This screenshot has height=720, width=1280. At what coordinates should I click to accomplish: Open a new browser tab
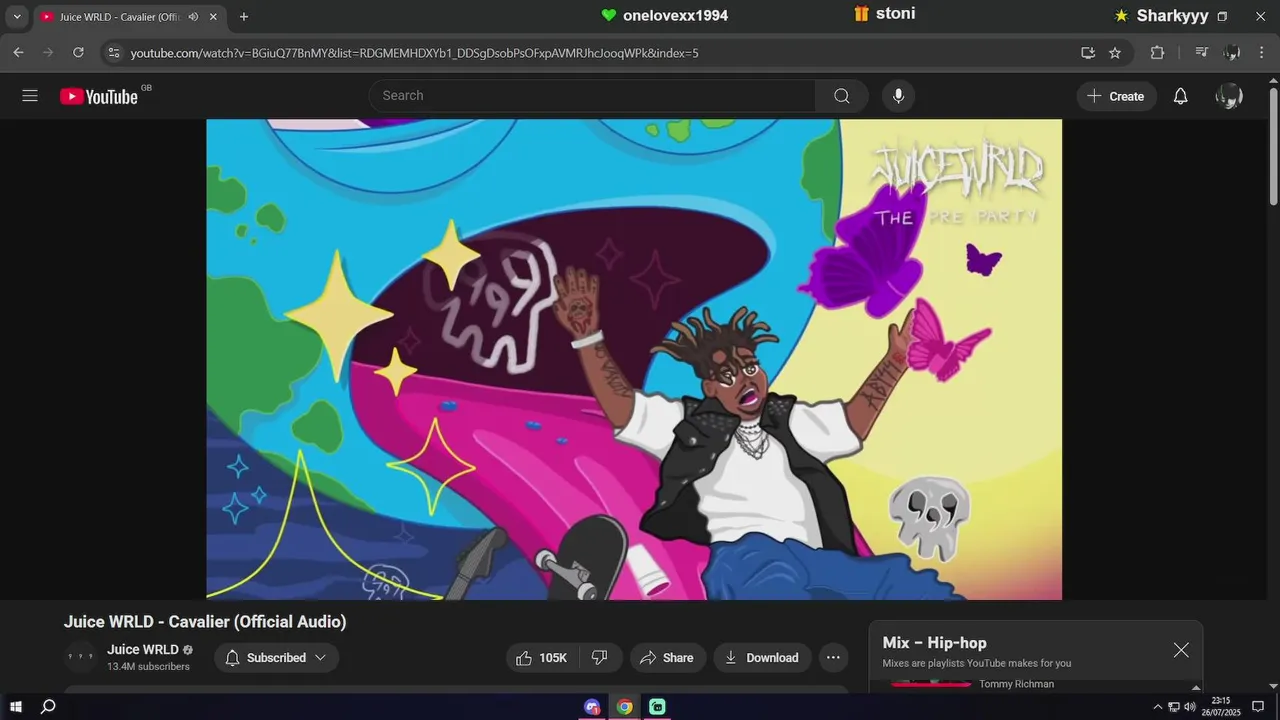click(244, 17)
